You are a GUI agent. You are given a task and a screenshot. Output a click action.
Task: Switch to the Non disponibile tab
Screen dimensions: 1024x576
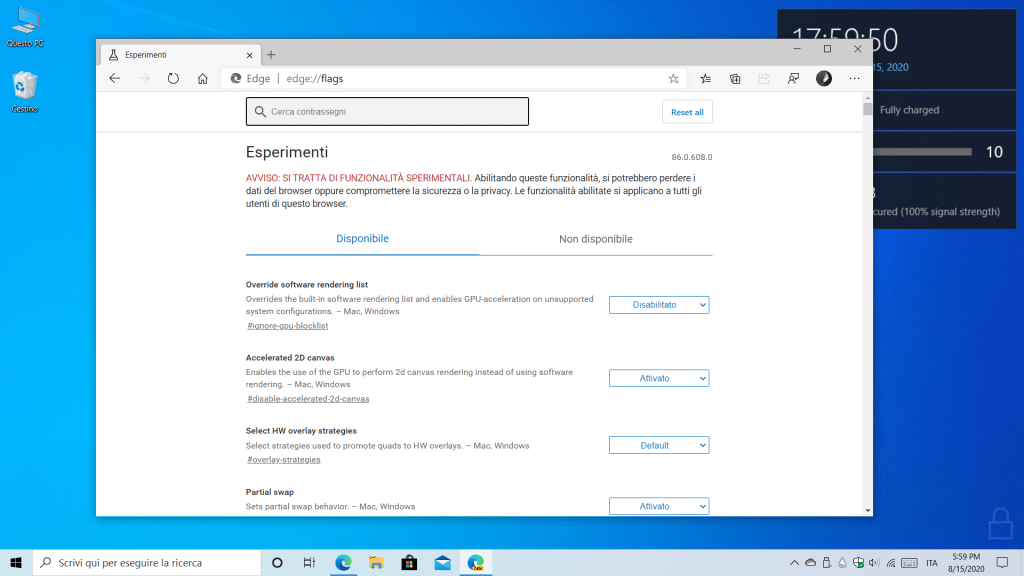point(595,239)
